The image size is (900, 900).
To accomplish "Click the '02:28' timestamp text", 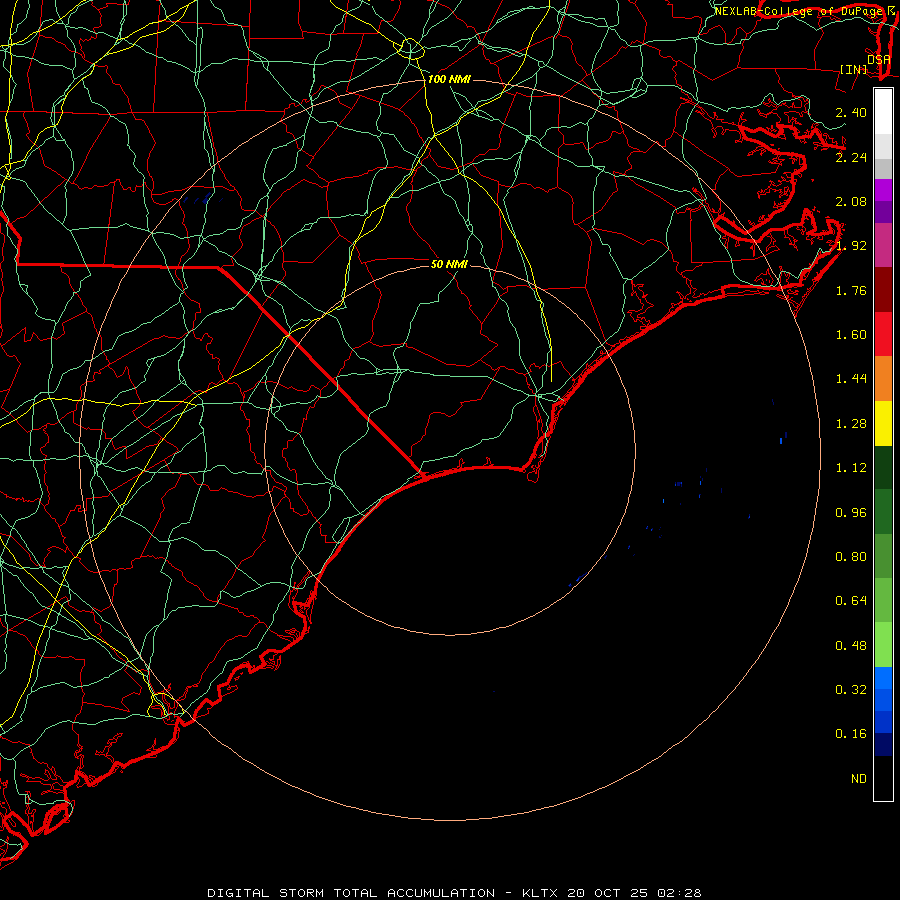I will [x=679, y=893].
